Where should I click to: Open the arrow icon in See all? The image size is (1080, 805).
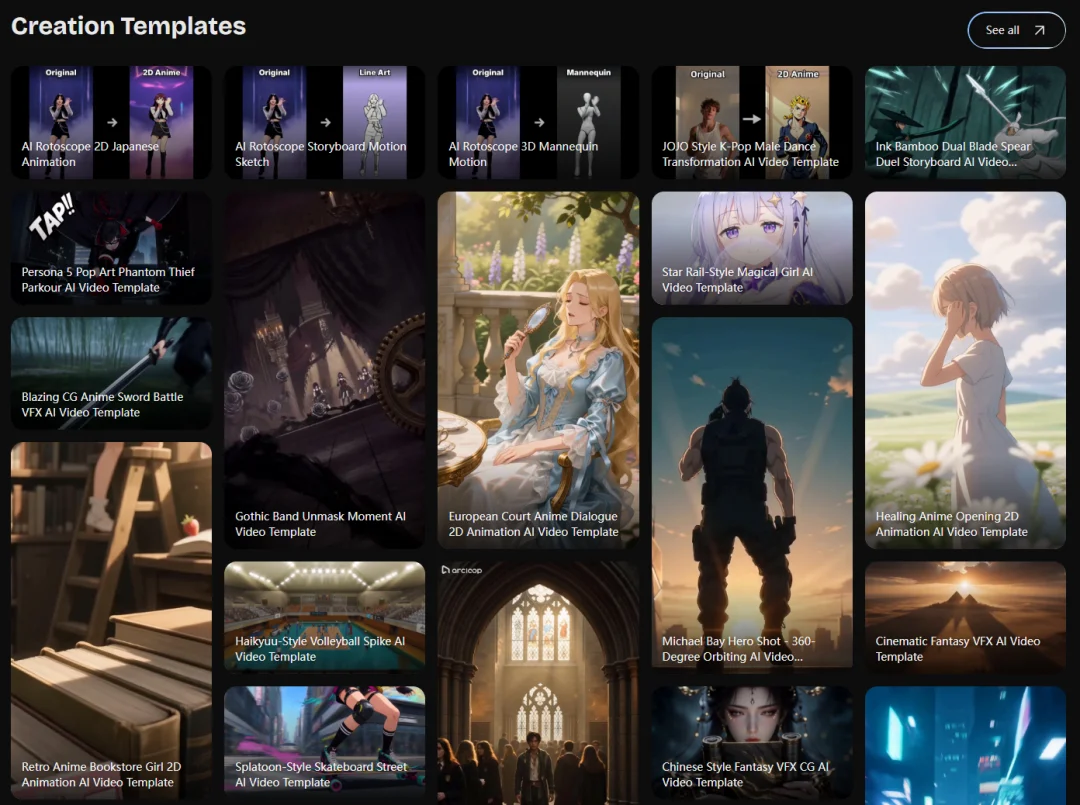click(1039, 30)
